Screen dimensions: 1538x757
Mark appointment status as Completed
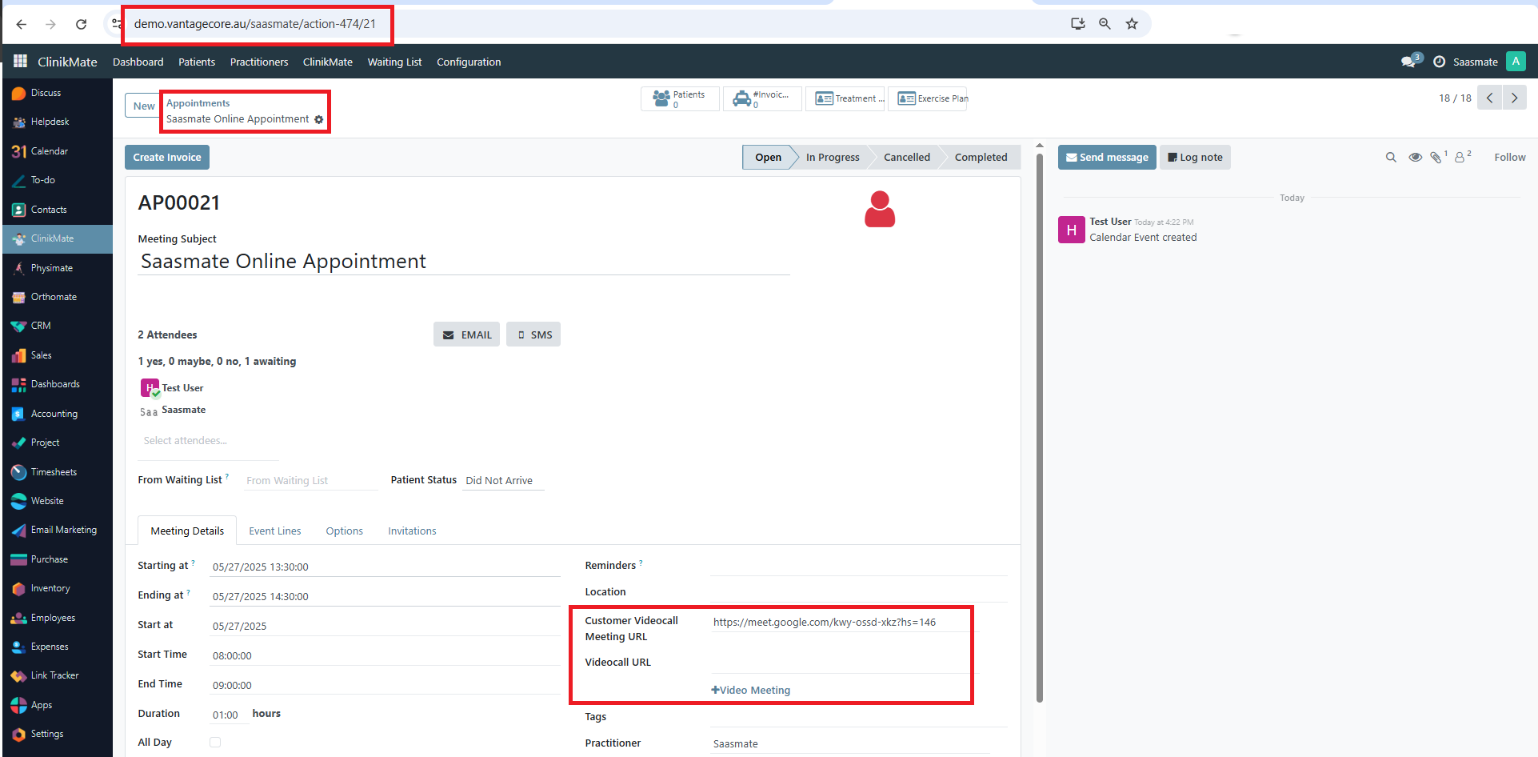click(980, 157)
